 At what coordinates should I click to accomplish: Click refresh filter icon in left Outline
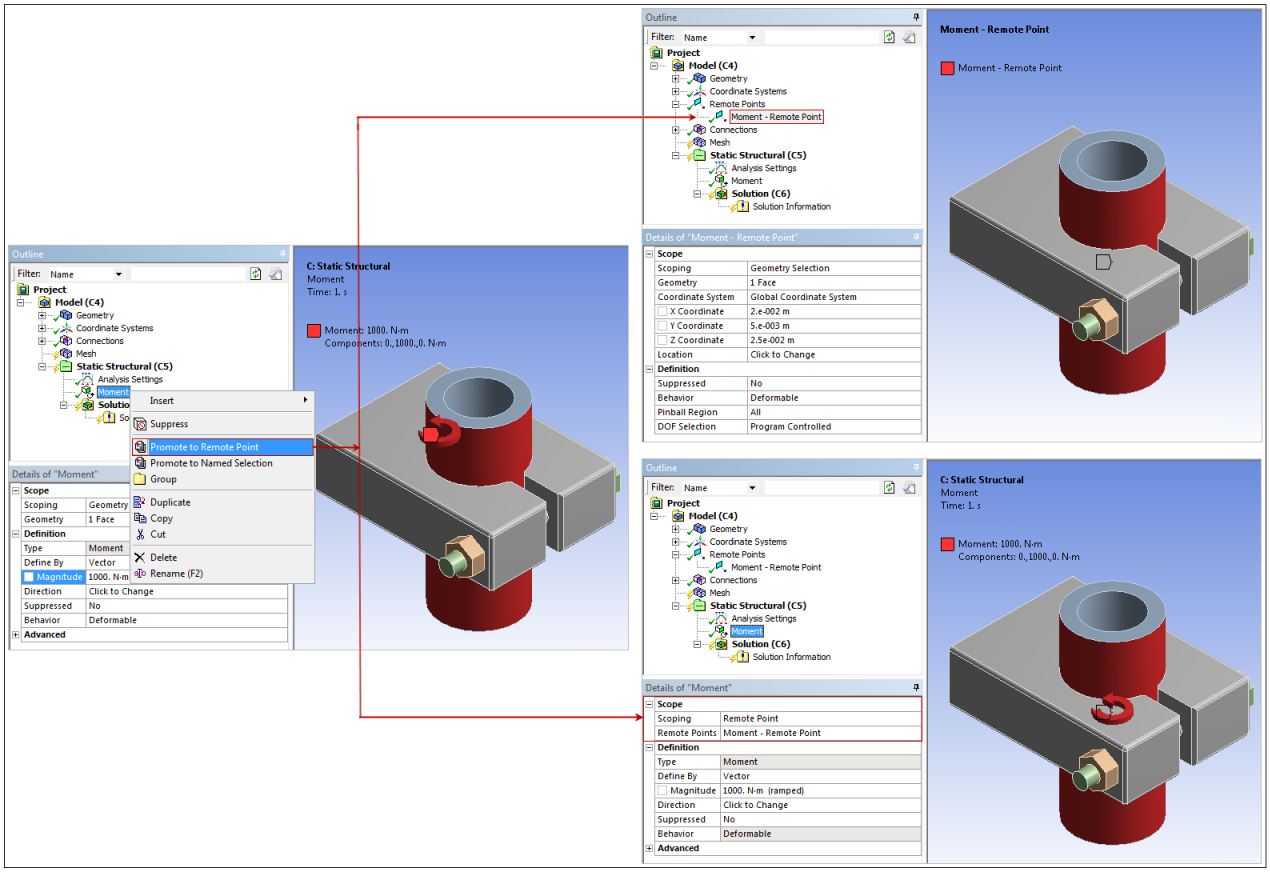255,273
